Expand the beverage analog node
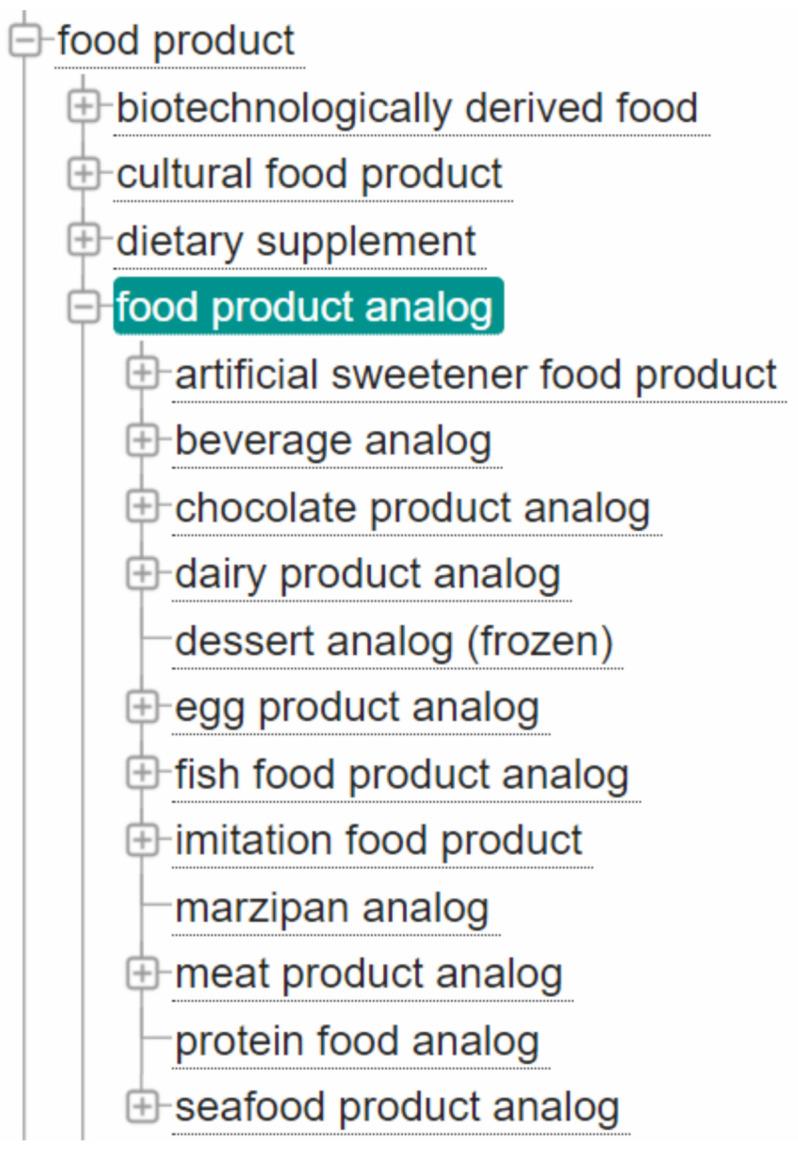 pyautogui.click(x=142, y=441)
